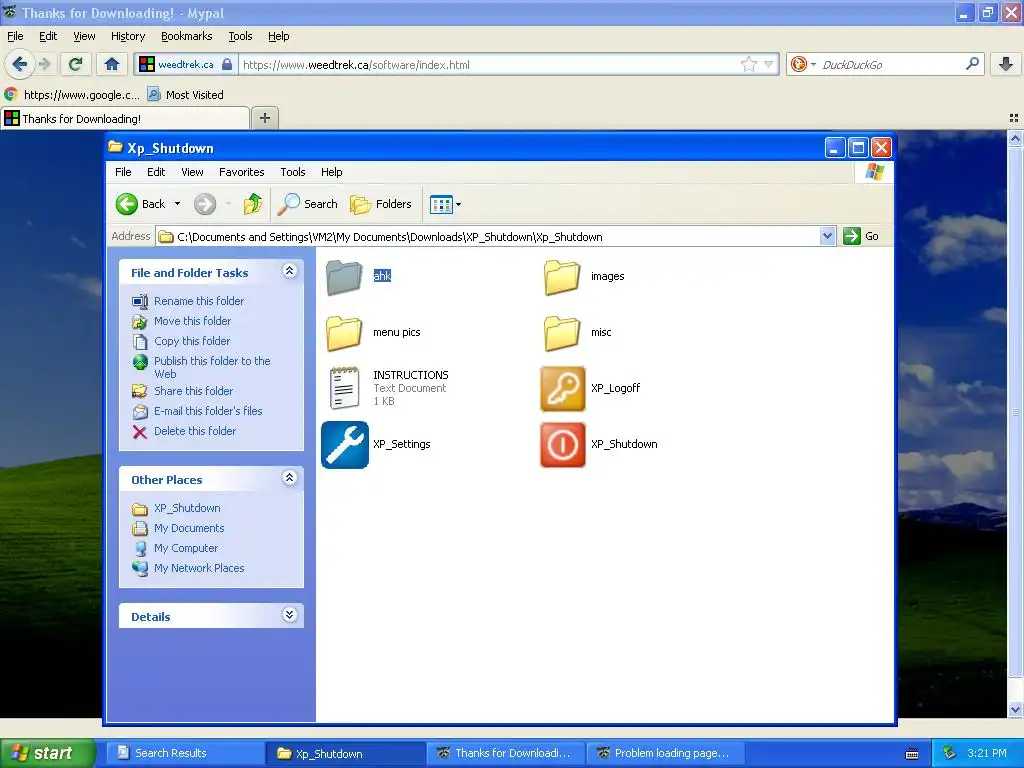Go to My Documents in Other Places
1024x768 pixels.
(x=189, y=528)
